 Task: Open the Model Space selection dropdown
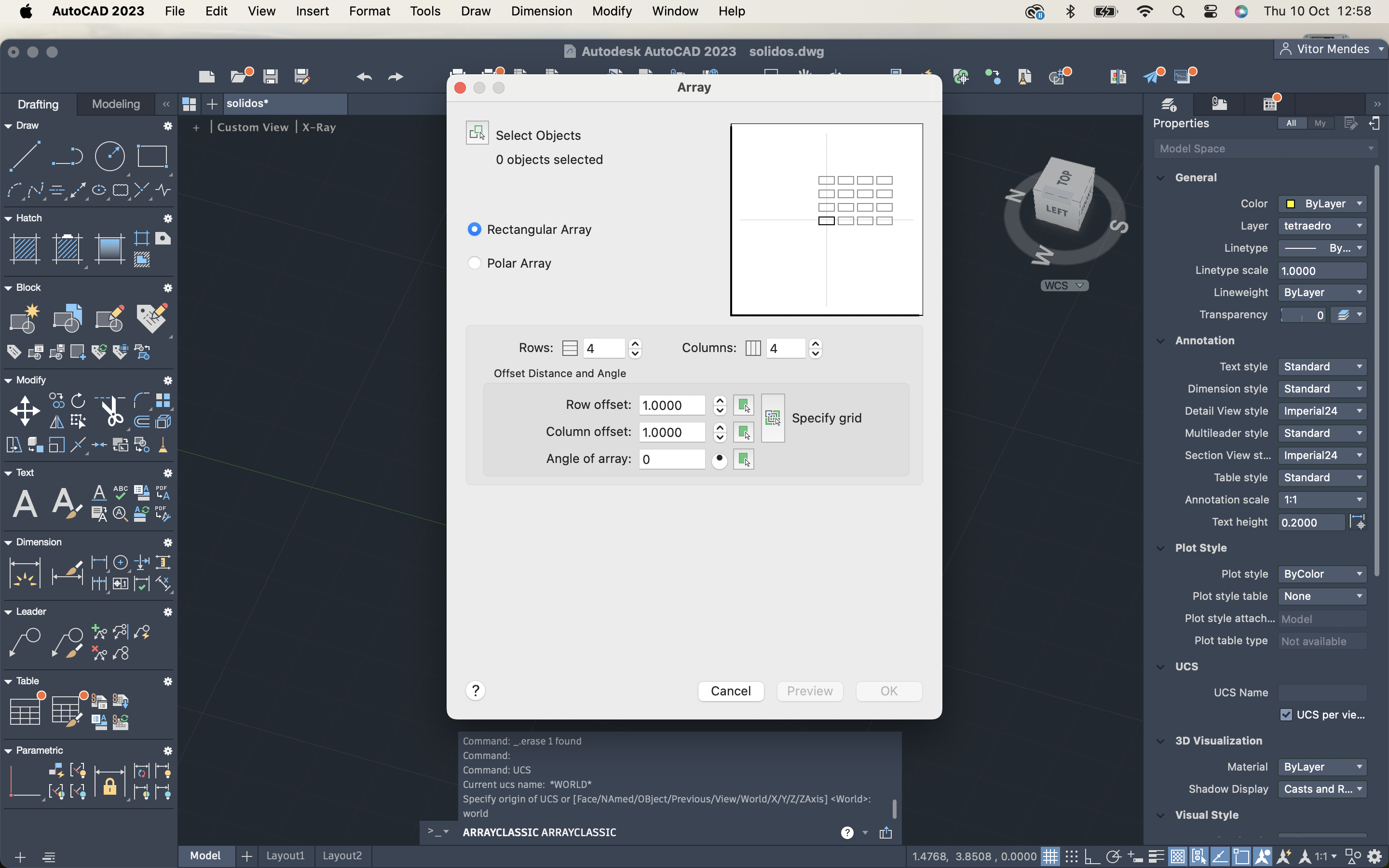pos(1265,149)
